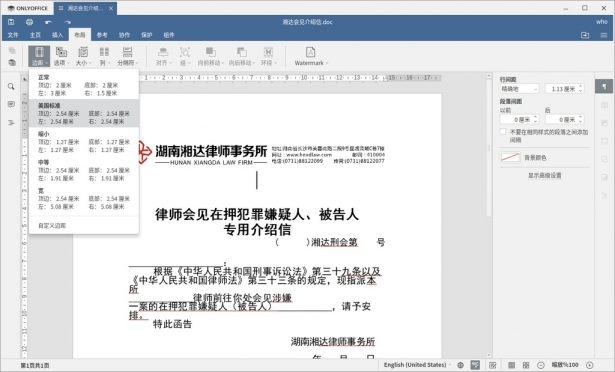Click the copy icon in the toolbar
This screenshot has height=372, width=615.
12,51
